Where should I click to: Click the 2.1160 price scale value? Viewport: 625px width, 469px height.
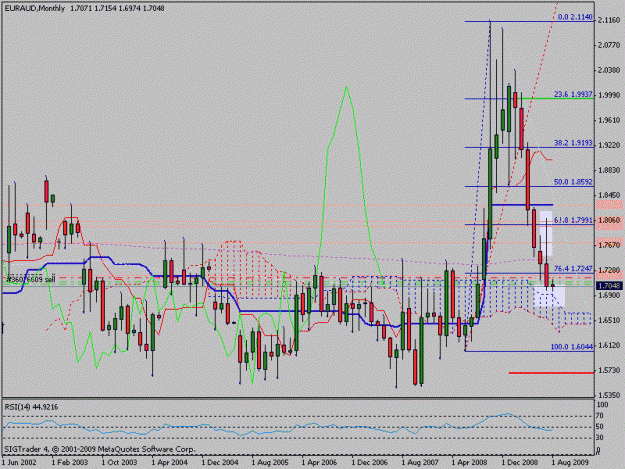pos(609,20)
